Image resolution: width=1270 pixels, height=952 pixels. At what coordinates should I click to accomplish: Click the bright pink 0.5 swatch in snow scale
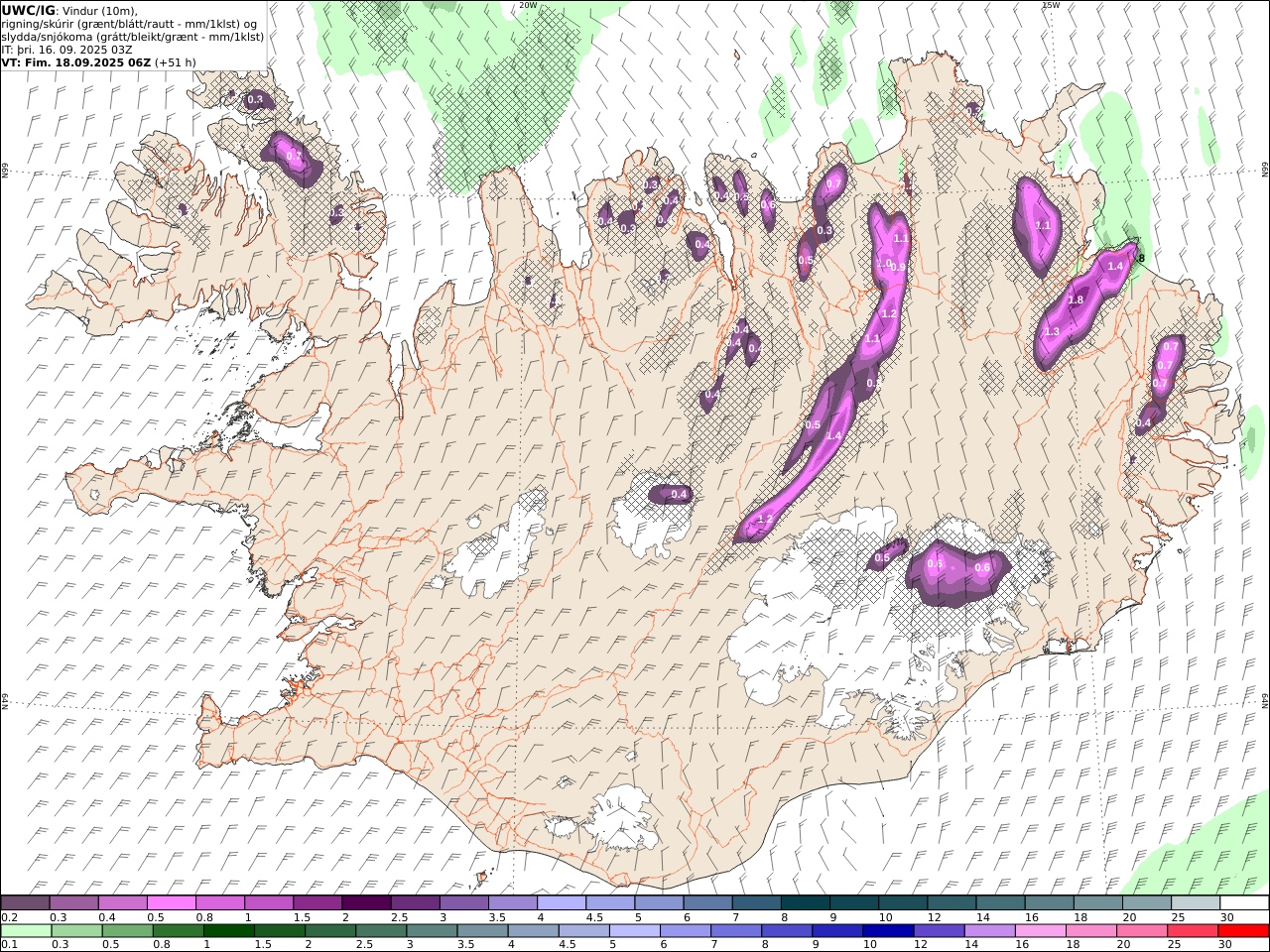coord(172,902)
